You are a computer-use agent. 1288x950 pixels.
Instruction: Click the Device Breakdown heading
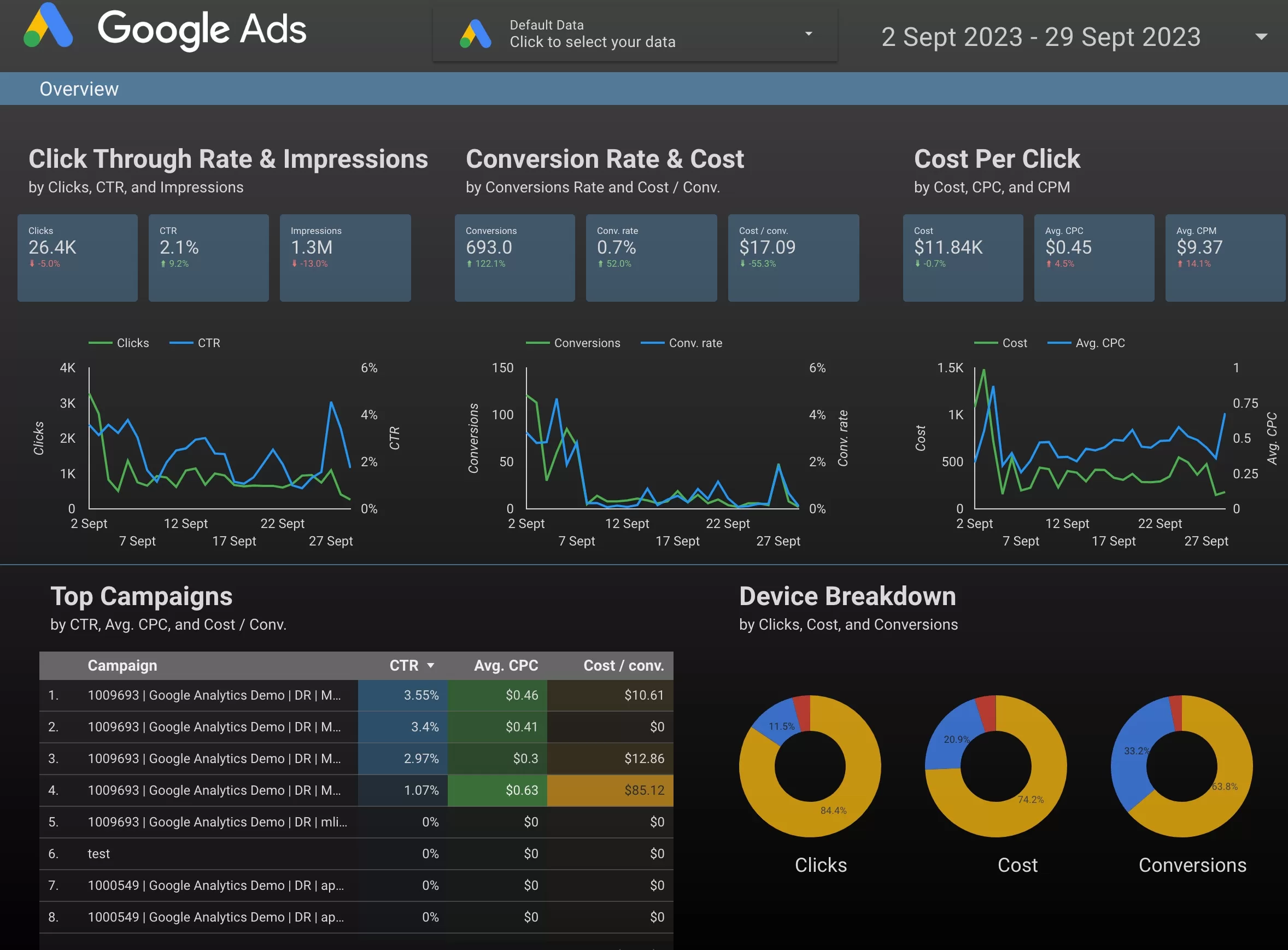(847, 596)
